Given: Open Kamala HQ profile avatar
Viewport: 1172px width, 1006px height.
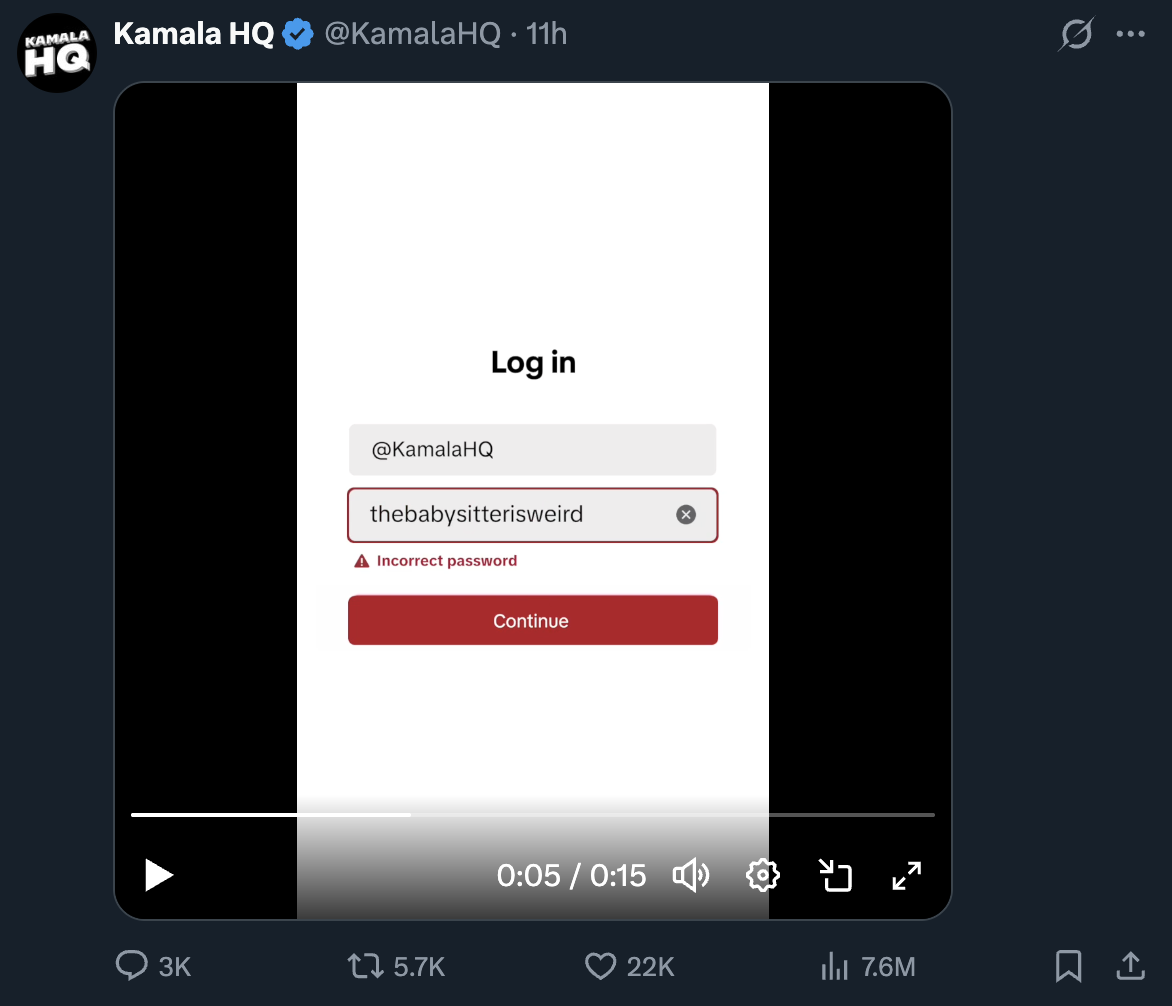Looking at the screenshot, I should point(57,53).
